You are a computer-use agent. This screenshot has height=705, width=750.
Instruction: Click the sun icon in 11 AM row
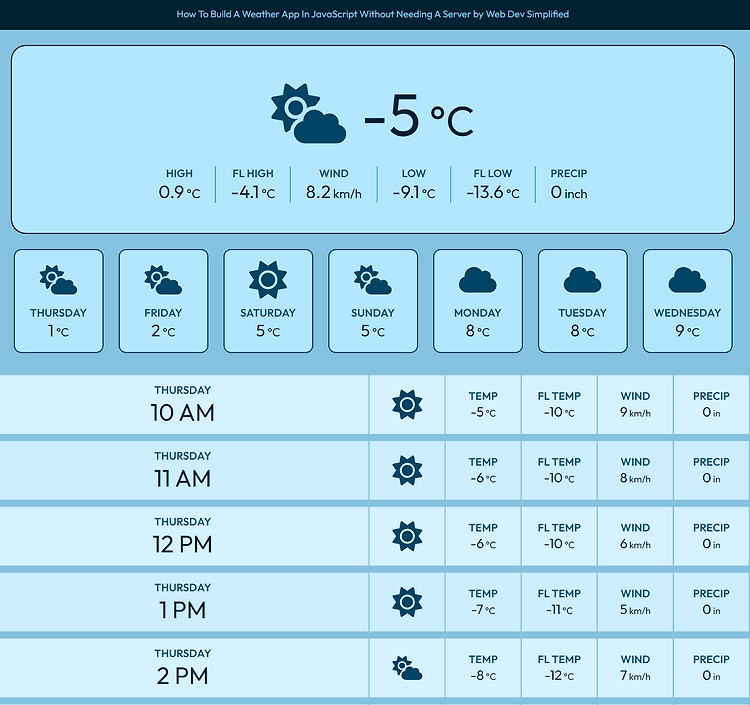click(x=407, y=470)
